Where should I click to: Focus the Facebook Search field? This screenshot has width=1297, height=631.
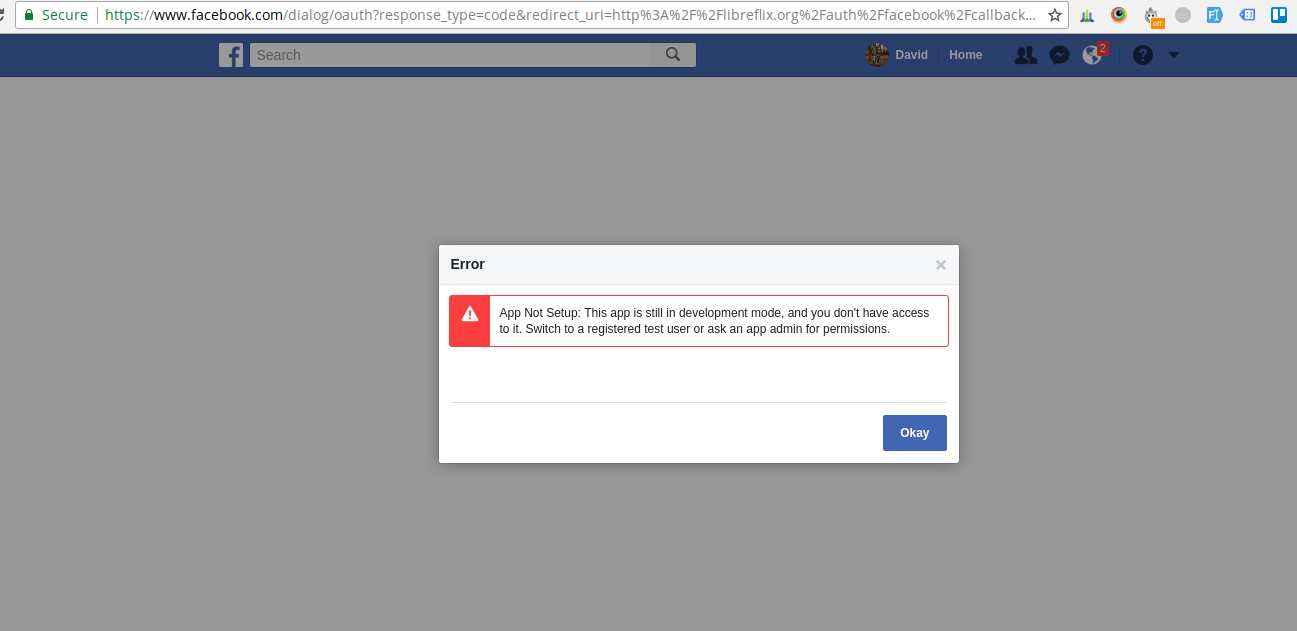(x=450, y=55)
